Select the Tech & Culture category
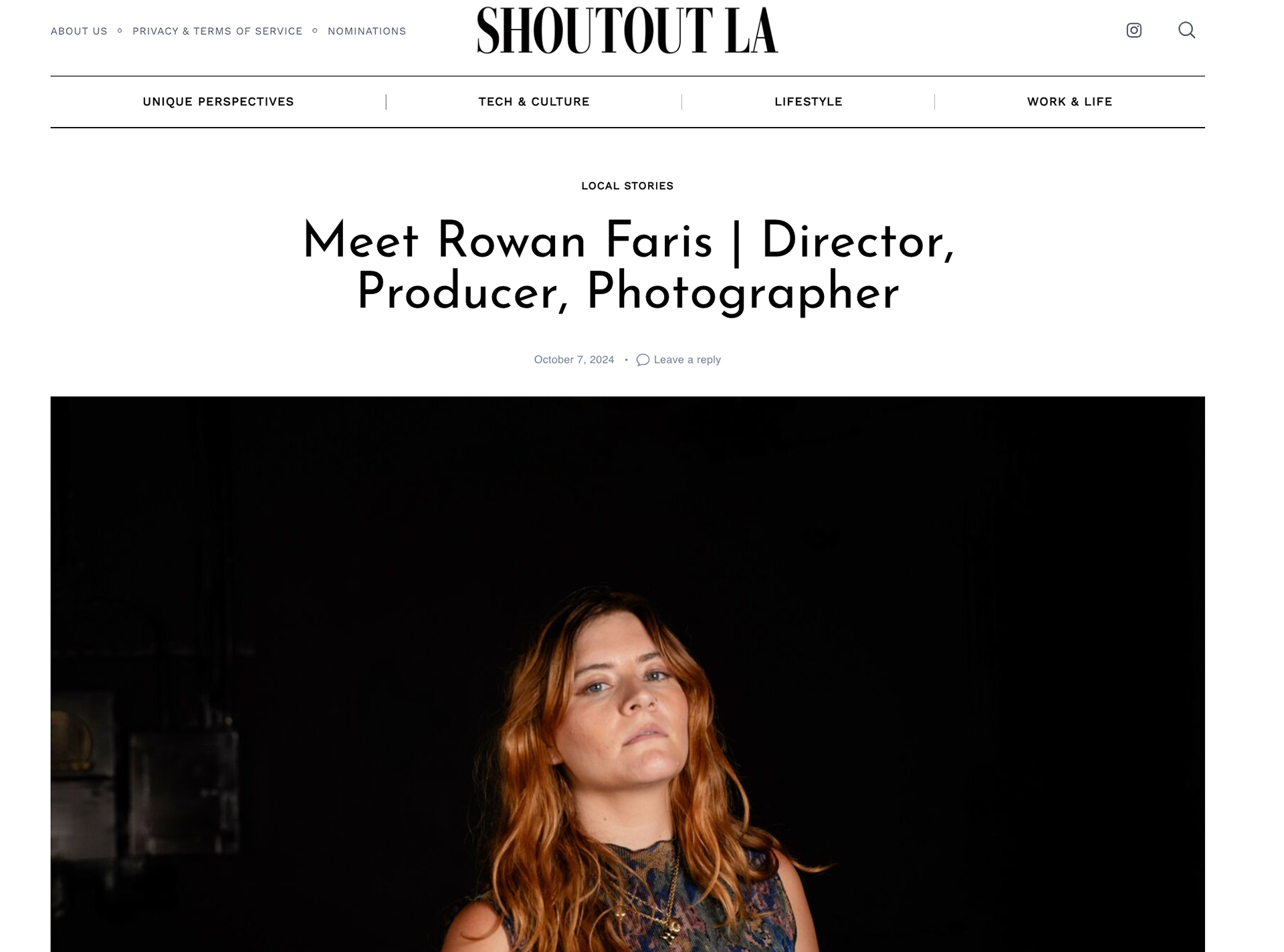 pos(534,102)
